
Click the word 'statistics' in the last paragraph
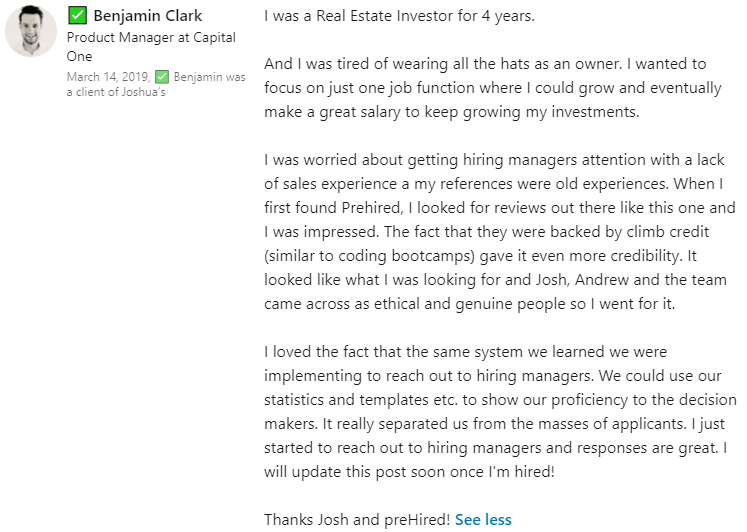click(300, 400)
